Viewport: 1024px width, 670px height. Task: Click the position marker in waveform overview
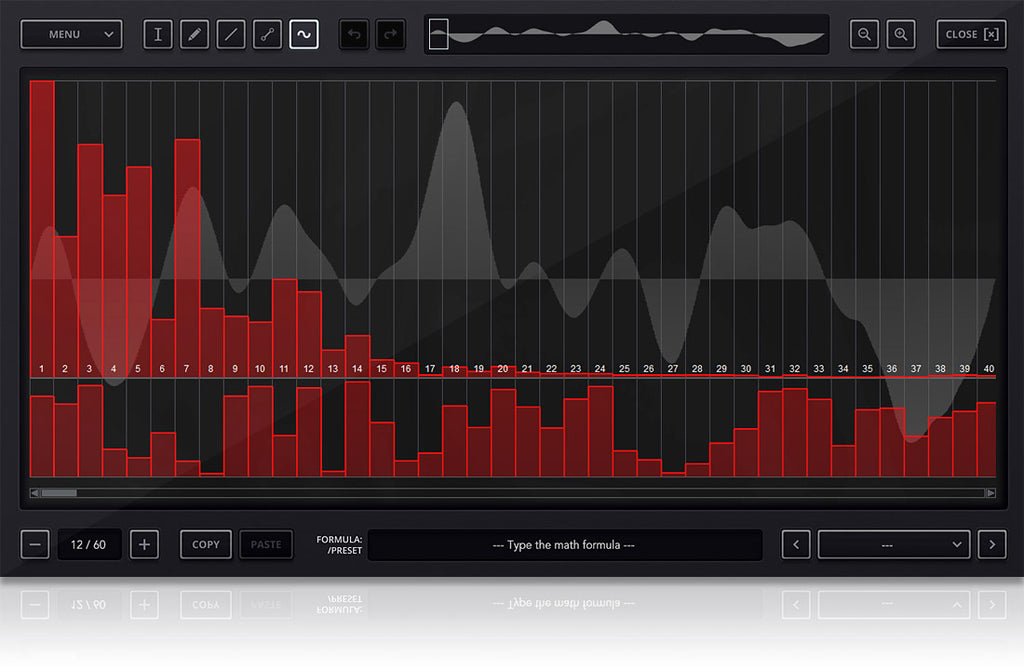[x=439, y=34]
